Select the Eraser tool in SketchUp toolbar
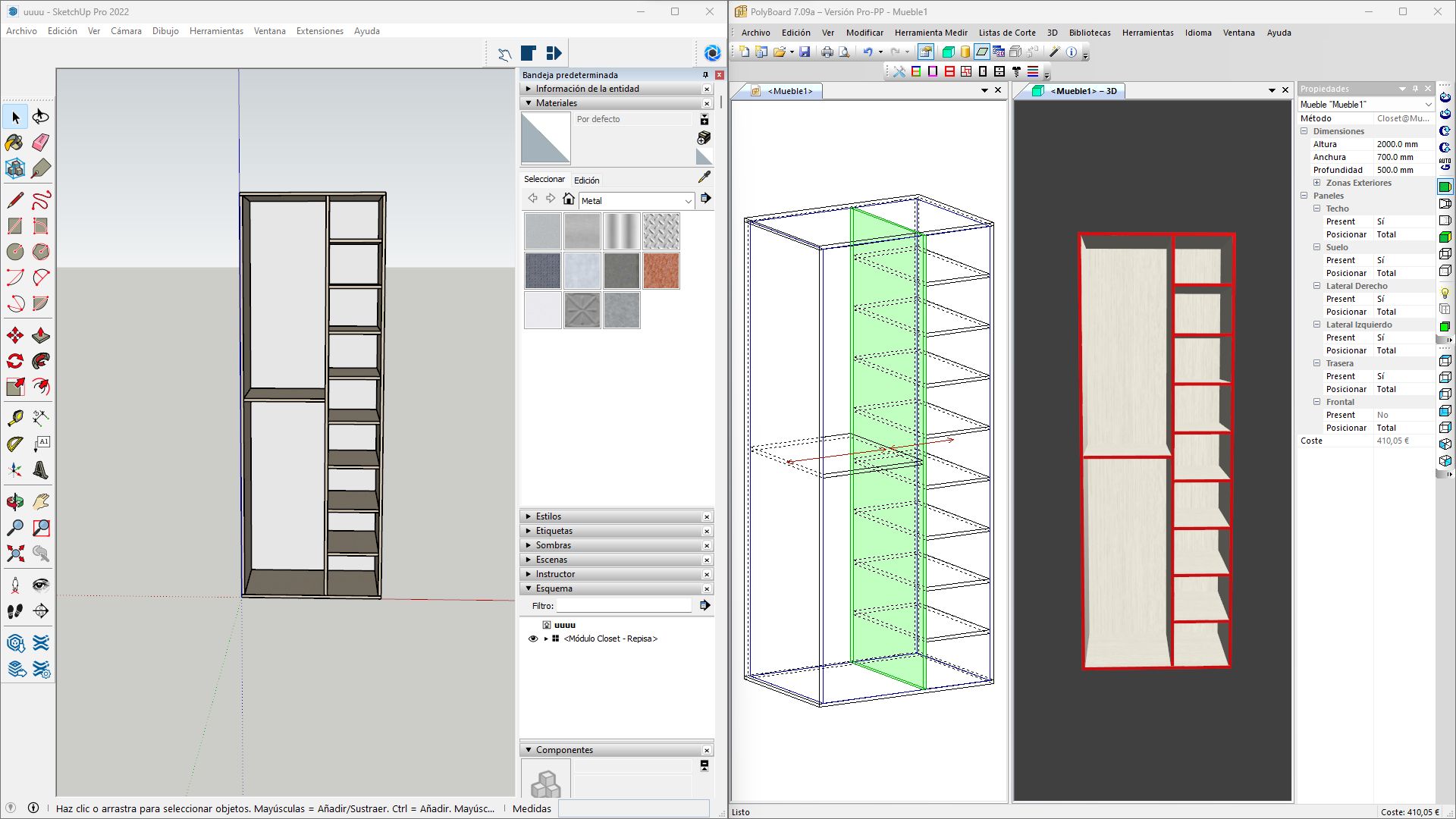 click(42, 143)
